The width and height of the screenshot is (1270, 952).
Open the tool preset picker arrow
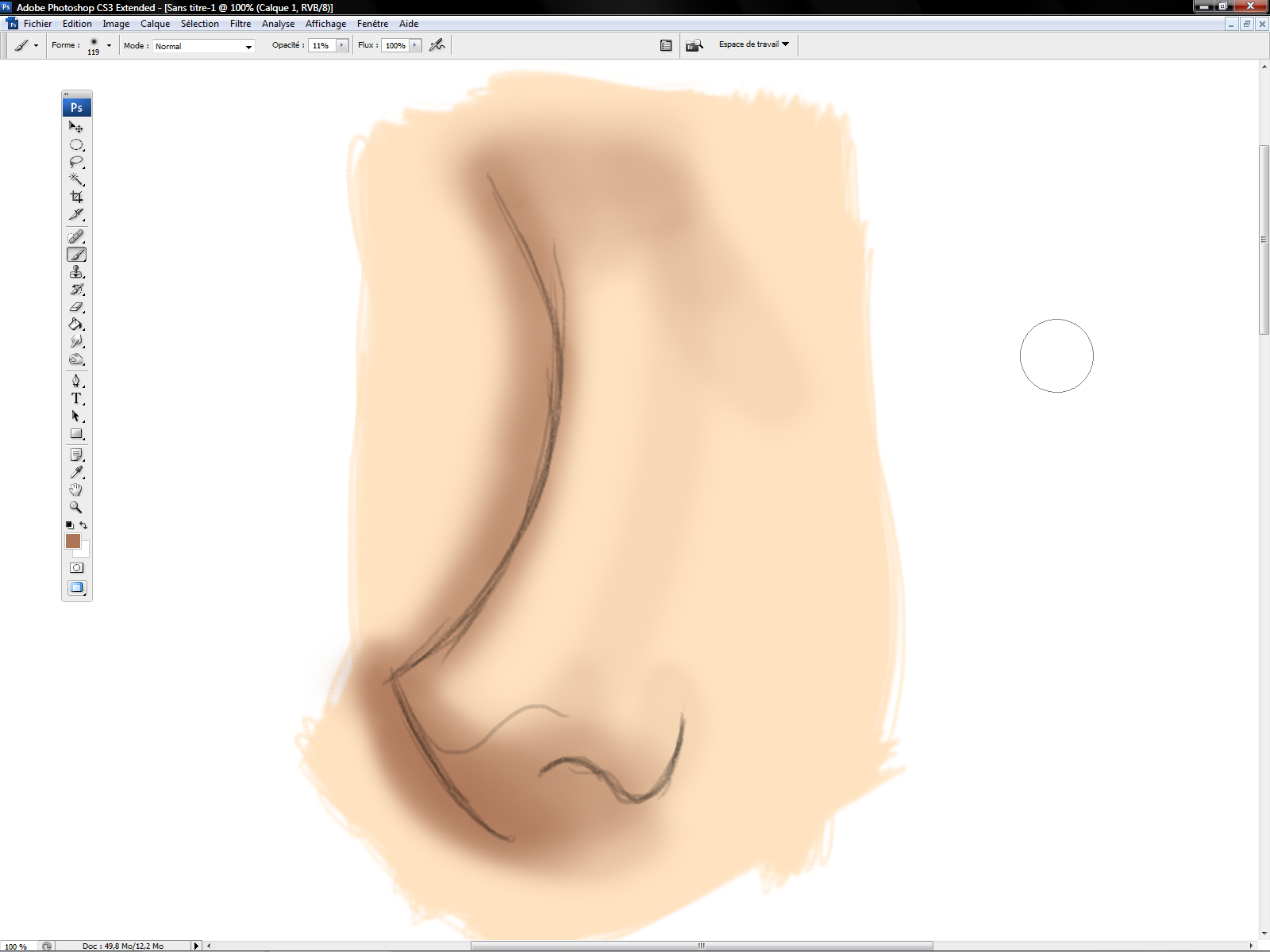pos(36,45)
